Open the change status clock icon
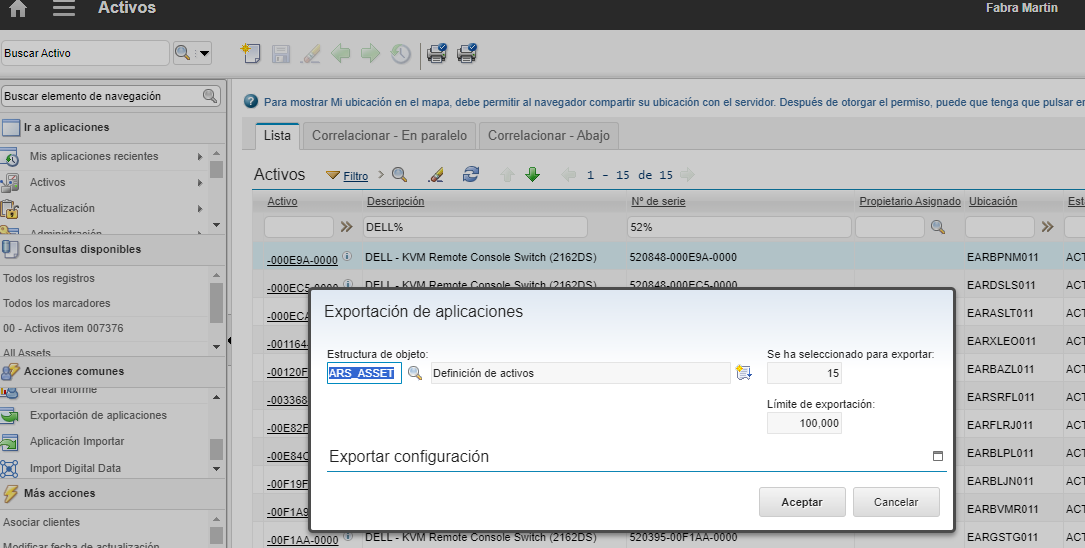This screenshot has height=548, width=1085. click(x=401, y=54)
